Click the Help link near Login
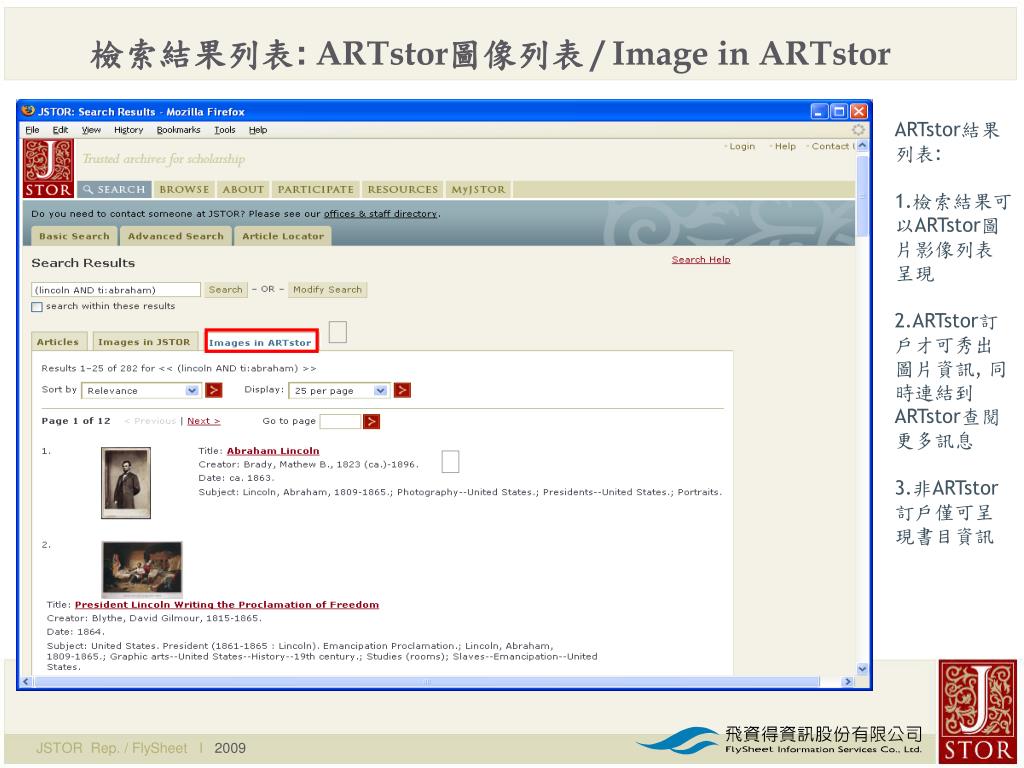This screenshot has height=768, width=1024. [785, 146]
